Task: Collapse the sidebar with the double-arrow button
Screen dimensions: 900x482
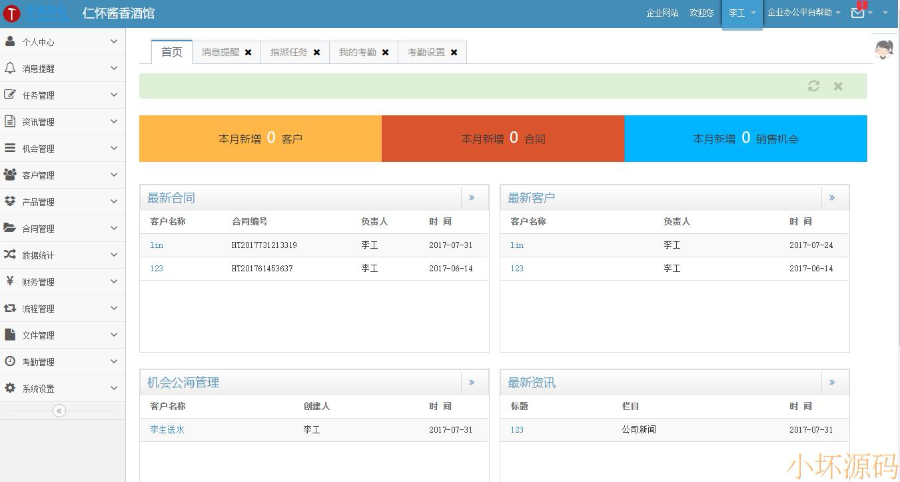Action: point(59,410)
